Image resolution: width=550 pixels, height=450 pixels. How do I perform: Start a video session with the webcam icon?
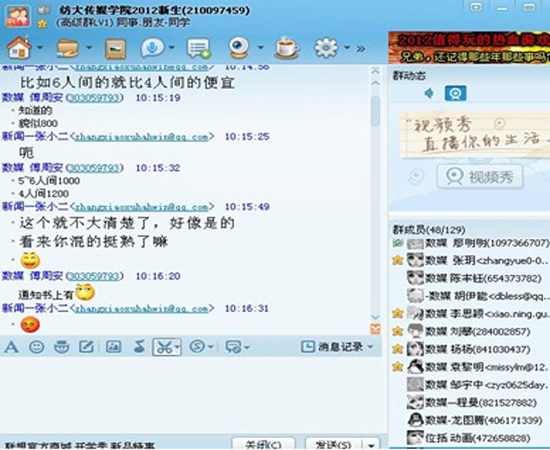(x=239, y=47)
